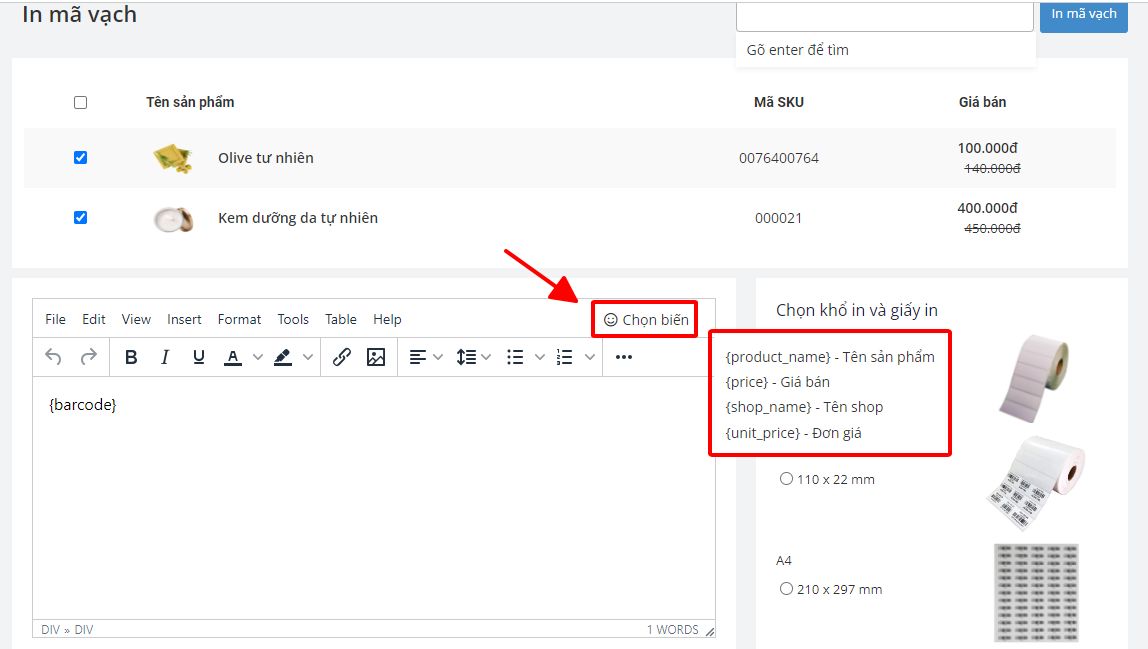Show more toolbar options (three dots)
This screenshot has height=649, width=1148.
point(624,357)
